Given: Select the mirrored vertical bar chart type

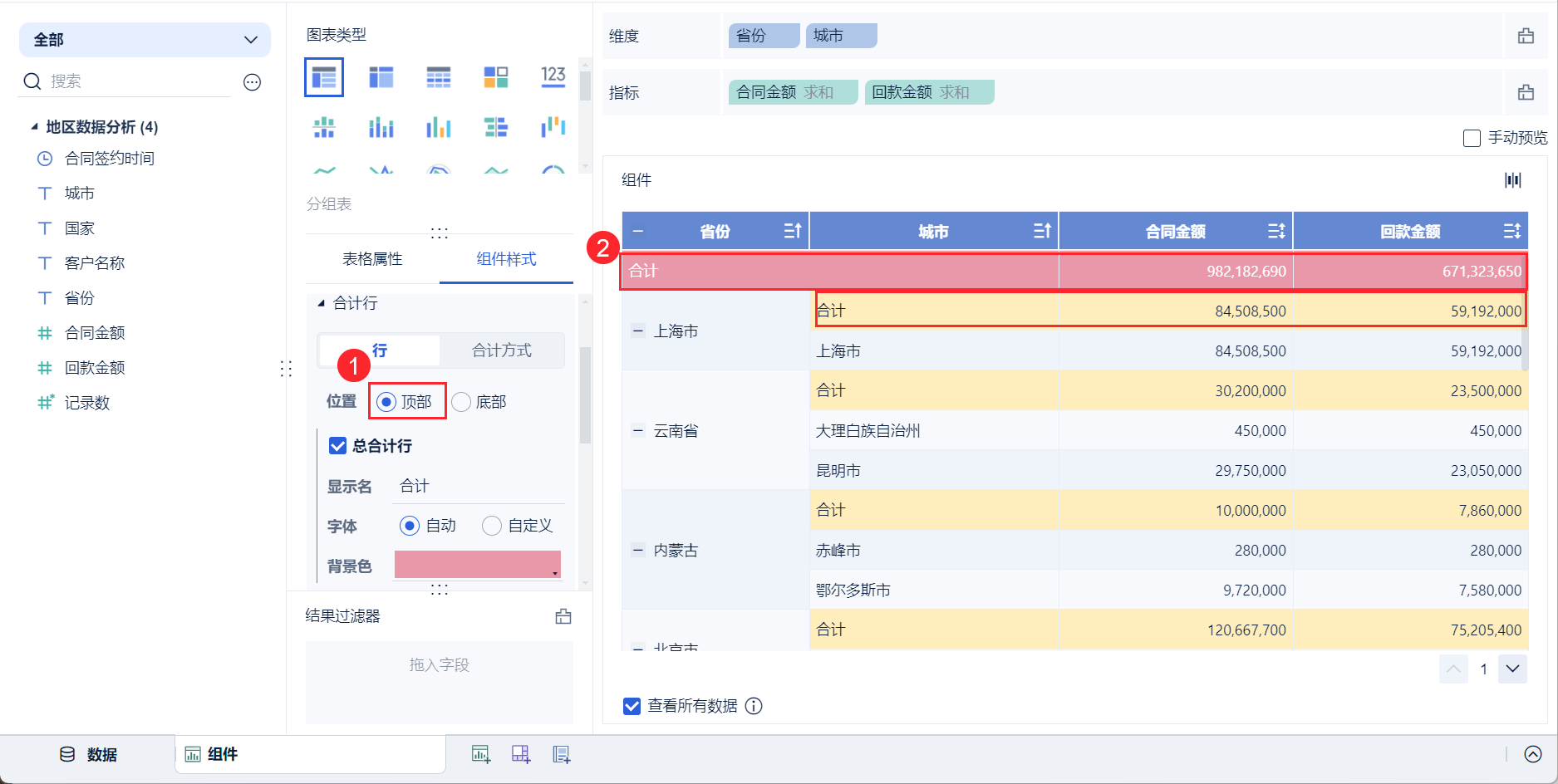Looking at the screenshot, I should click(324, 127).
